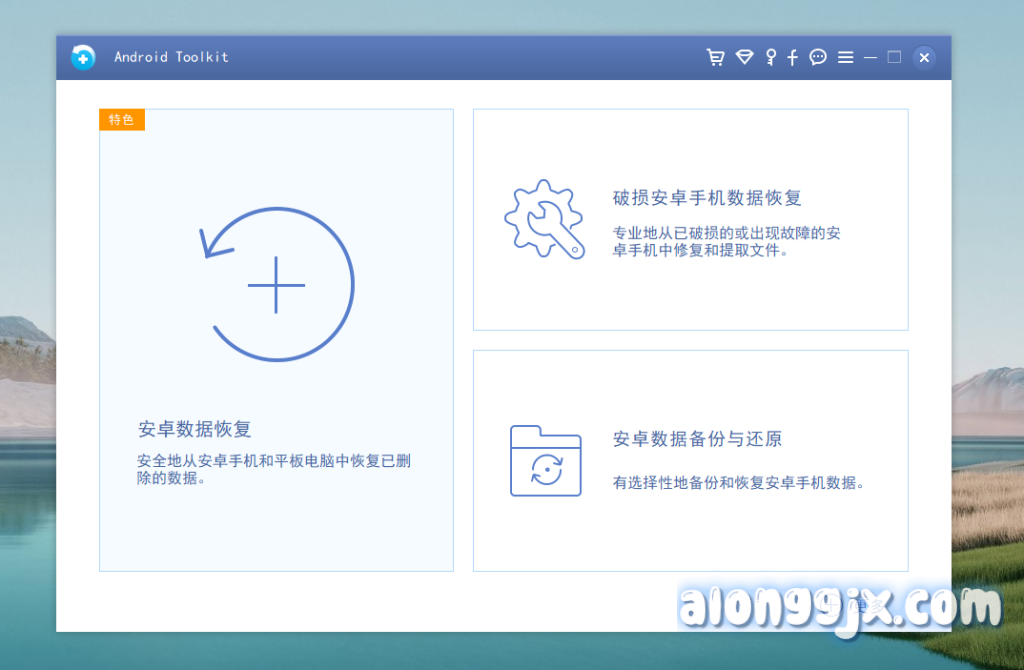This screenshot has height=670, width=1024.
Task: Maximize the Android Toolkit window
Action: pyautogui.click(x=894, y=58)
